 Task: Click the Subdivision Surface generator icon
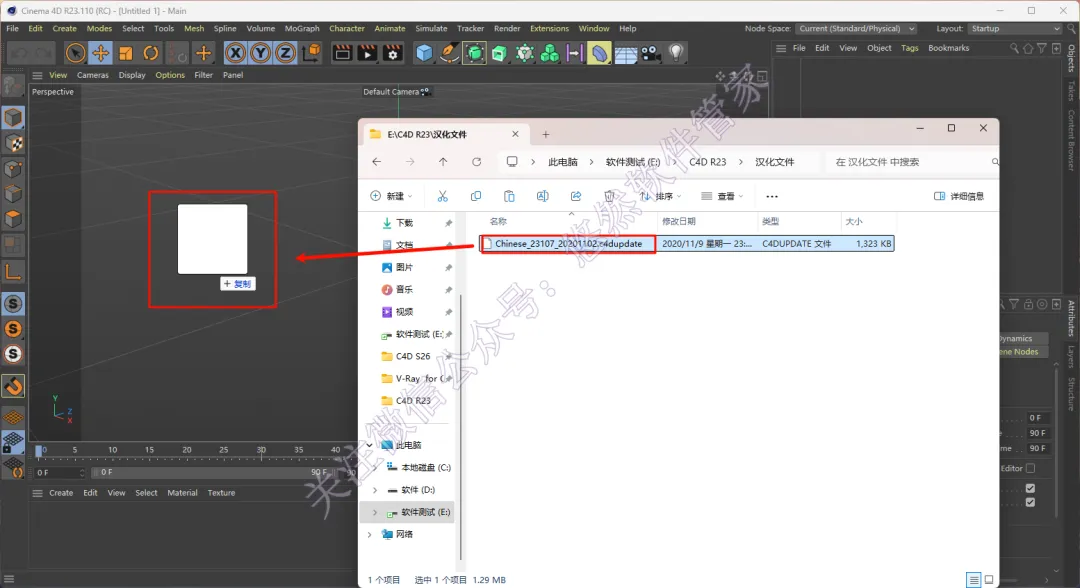[475, 53]
